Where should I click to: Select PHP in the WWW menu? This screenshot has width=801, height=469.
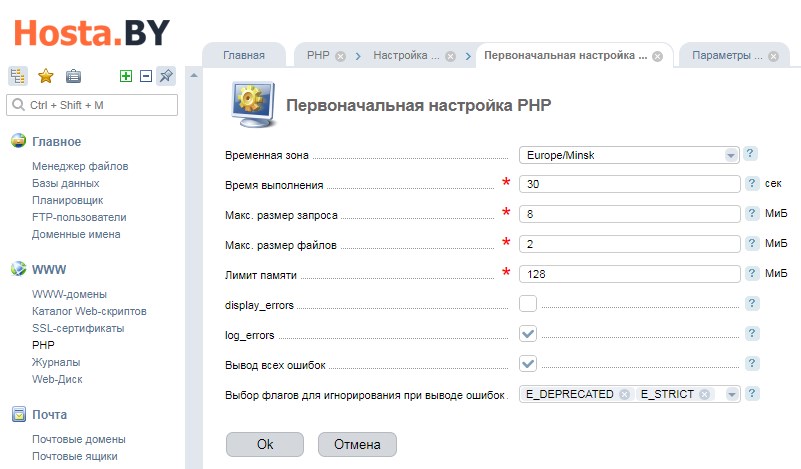tap(43, 345)
